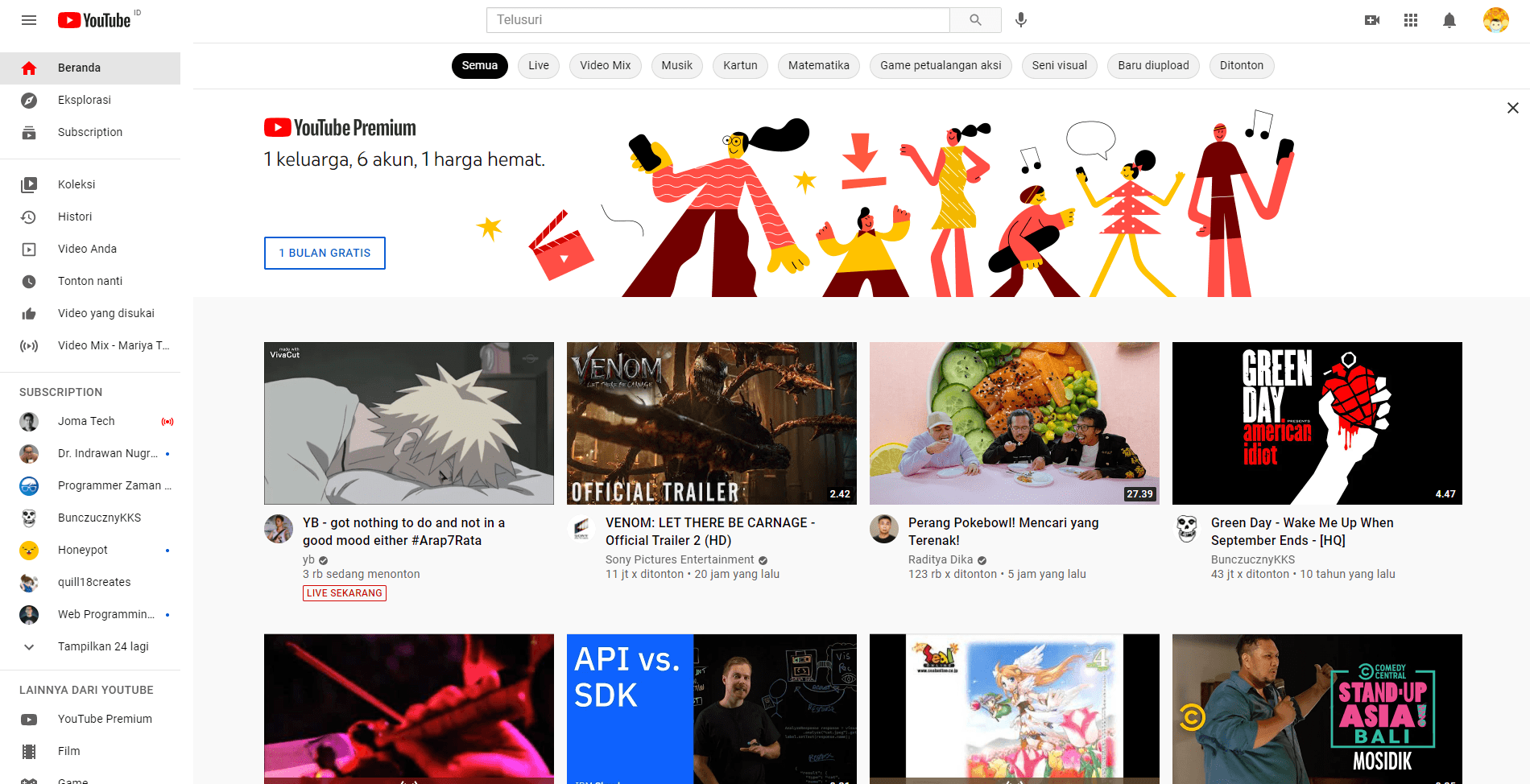This screenshot has width=1530, height=784.
Task: Open Tonton nanti clock item
Action: pyautogui.click(x=90, y=281)
